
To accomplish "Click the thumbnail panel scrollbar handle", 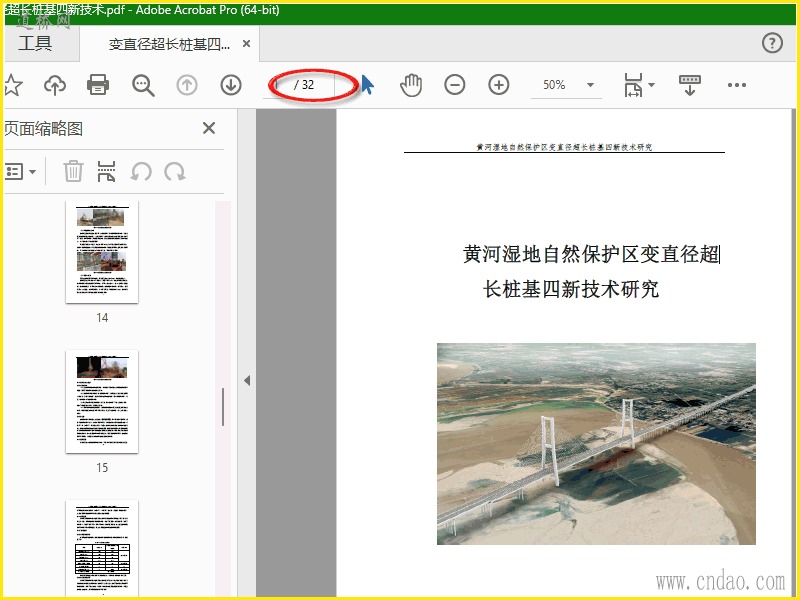I will tap(223, 407).
